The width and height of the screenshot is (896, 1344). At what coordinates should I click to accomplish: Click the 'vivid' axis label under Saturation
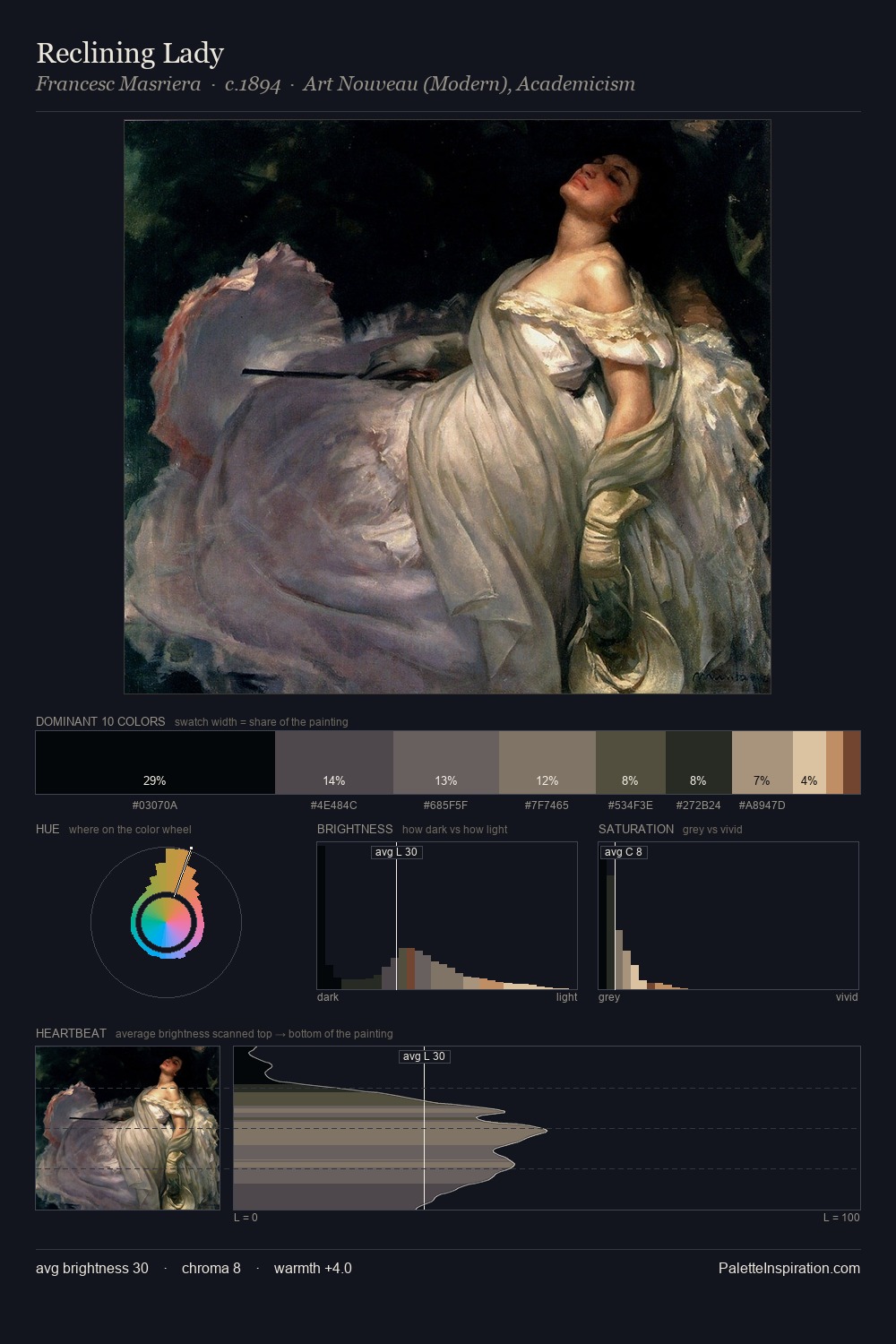coord(847,997)
